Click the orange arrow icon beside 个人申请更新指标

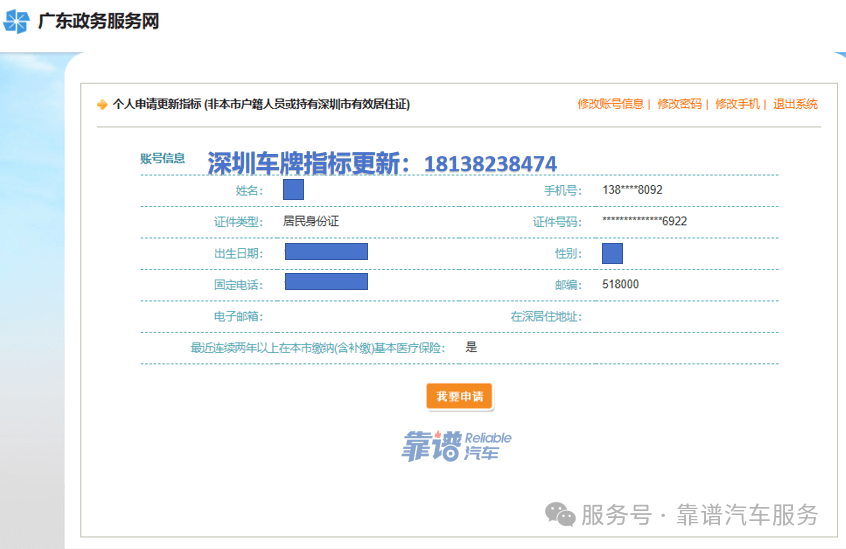click(102, 105)
